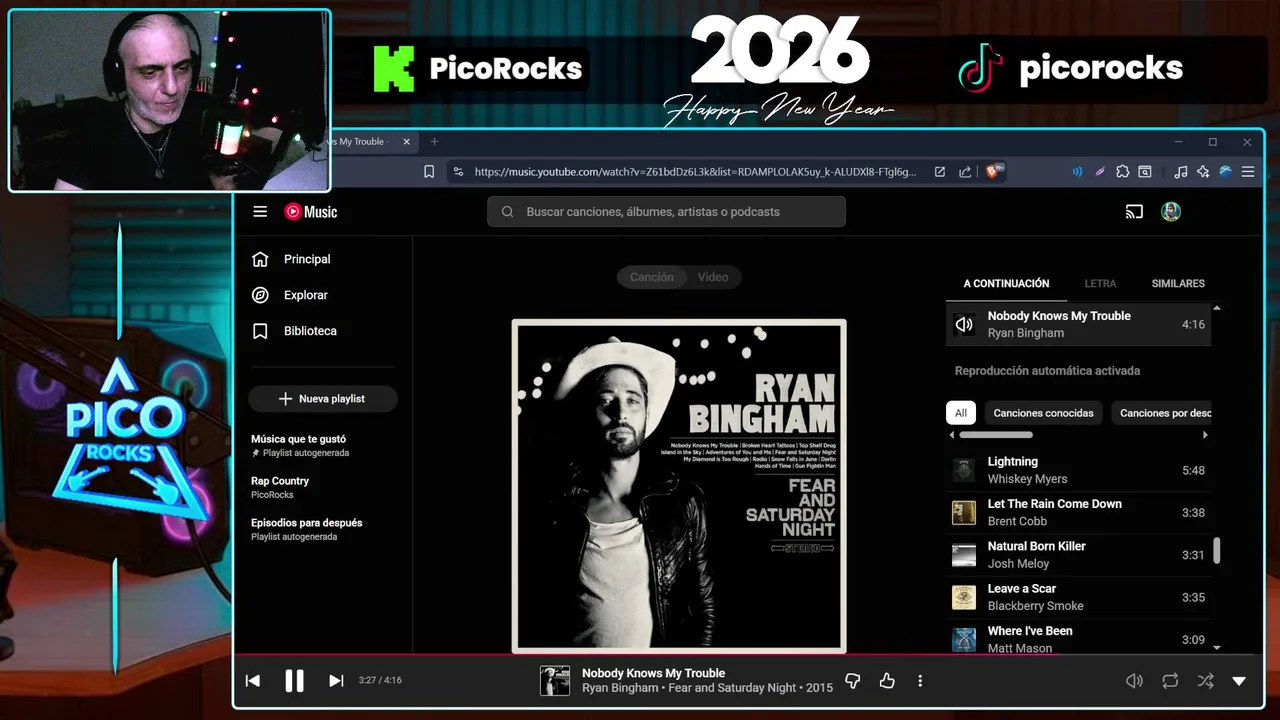The image size is (1280, 720).
Task: Pause the current song
Action: click(x=294, y=681)
